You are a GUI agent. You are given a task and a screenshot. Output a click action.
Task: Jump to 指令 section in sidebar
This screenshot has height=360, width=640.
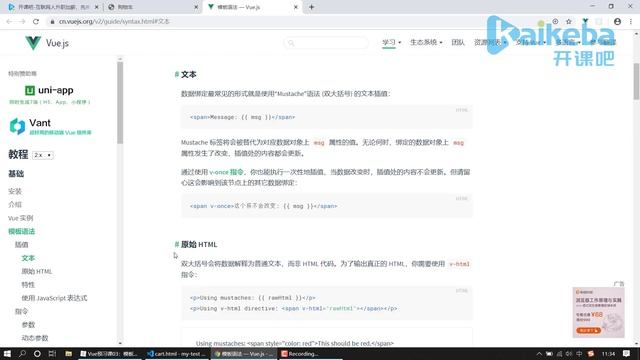click(22, 311)
